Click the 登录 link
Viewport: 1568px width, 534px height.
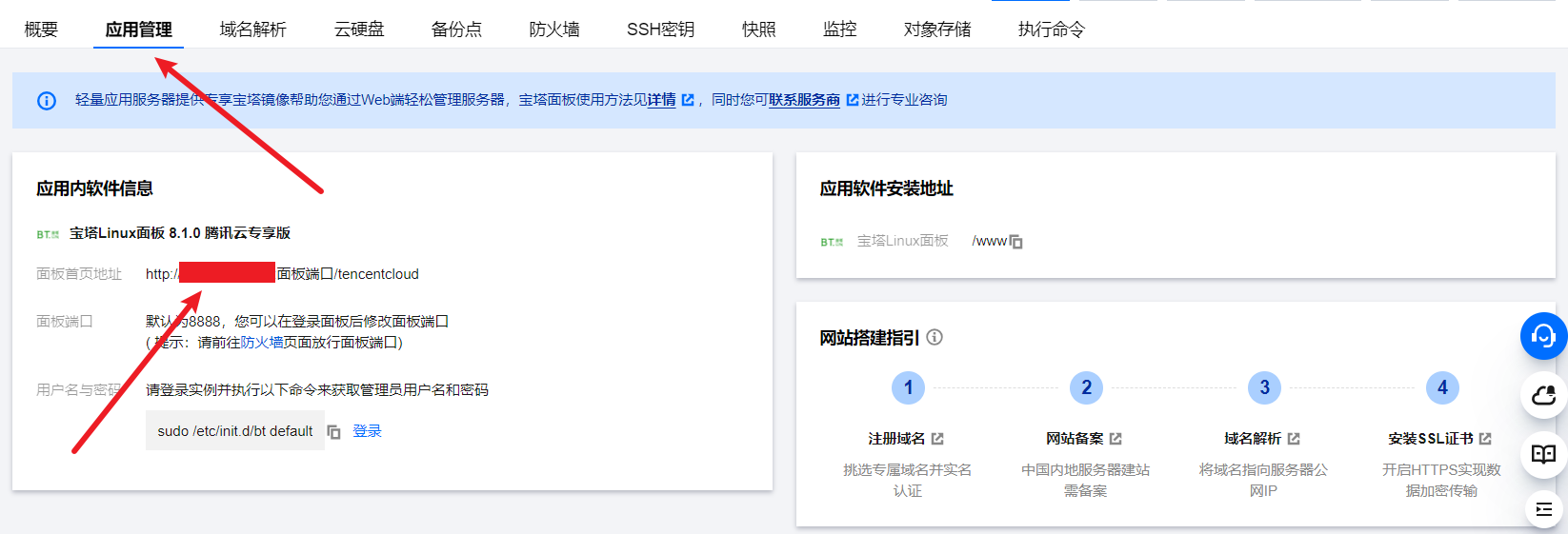coord(367,431)
